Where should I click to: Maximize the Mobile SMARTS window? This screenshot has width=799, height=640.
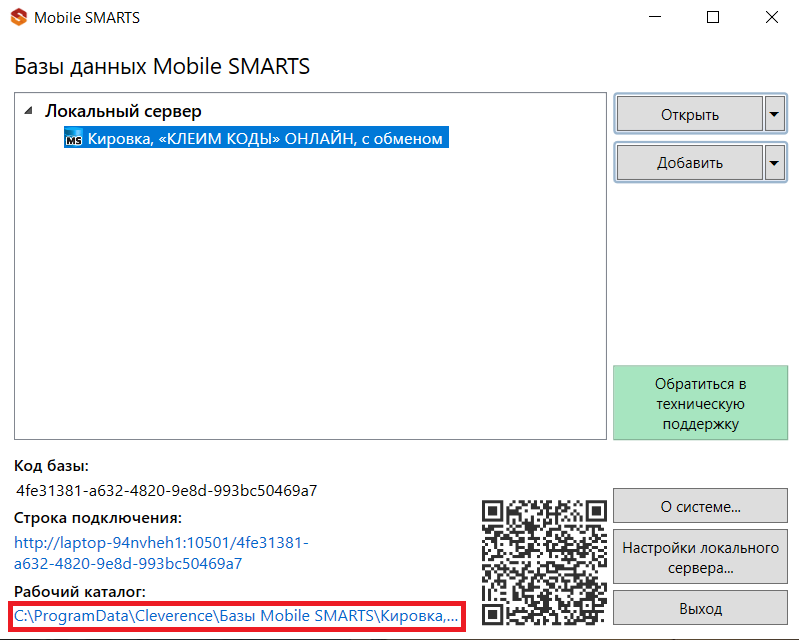coord(713,17)
